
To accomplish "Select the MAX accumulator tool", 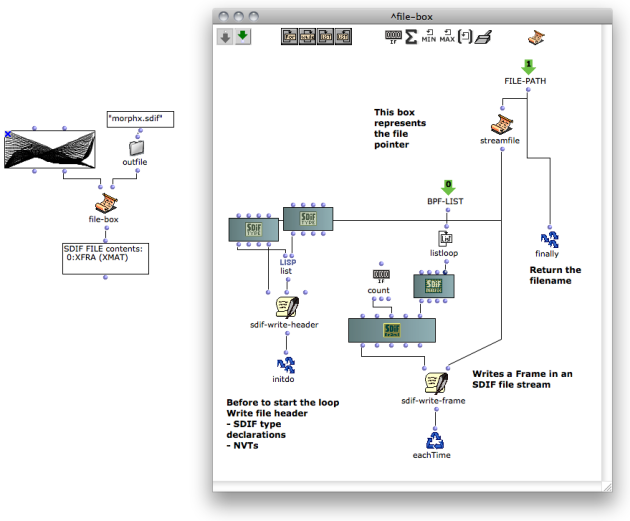I will (447, 36).
